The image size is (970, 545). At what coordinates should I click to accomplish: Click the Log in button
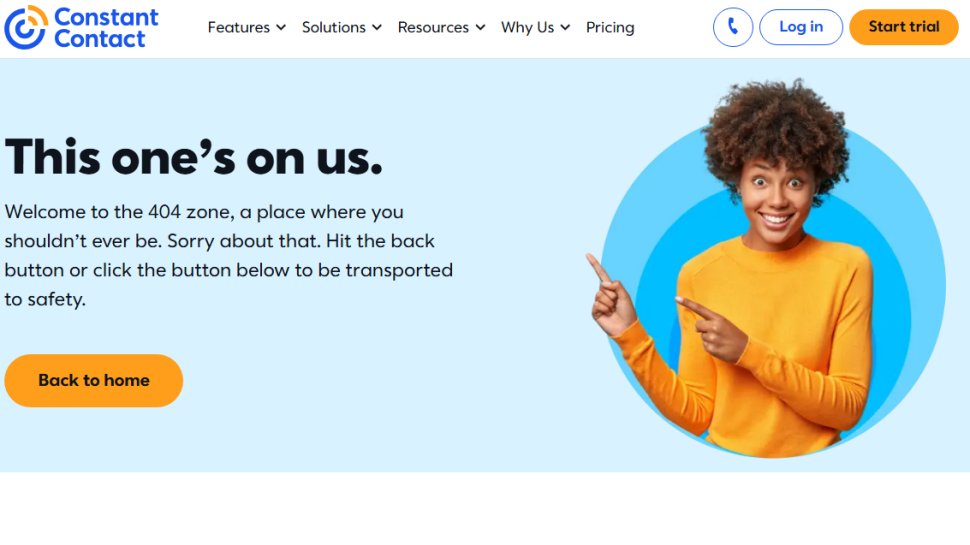tap(800, 27)
